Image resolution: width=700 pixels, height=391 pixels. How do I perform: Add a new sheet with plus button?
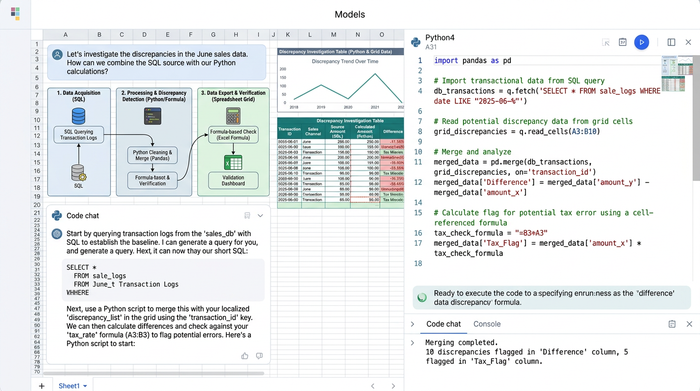(x=42, y=386)
